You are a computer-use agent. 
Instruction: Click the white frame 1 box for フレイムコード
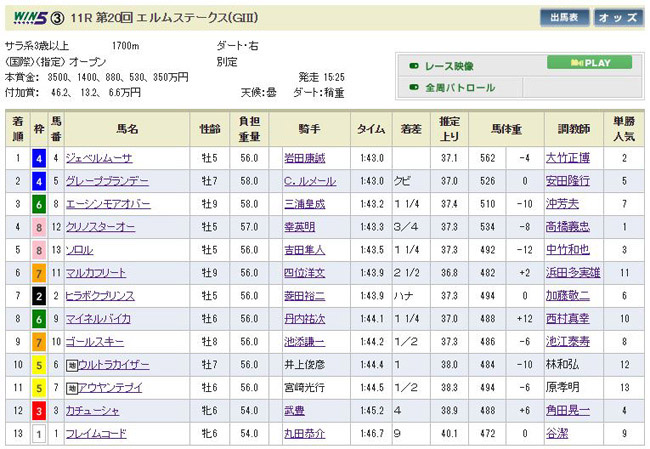[38, 434]
